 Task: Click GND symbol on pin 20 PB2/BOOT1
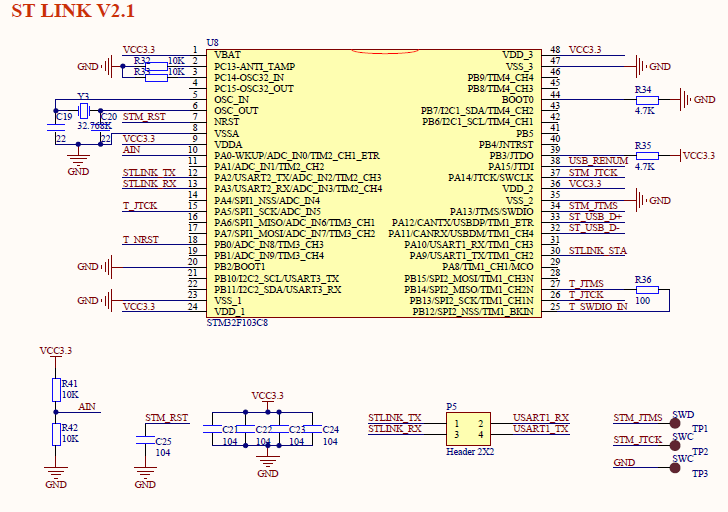[x=108, y=267]
